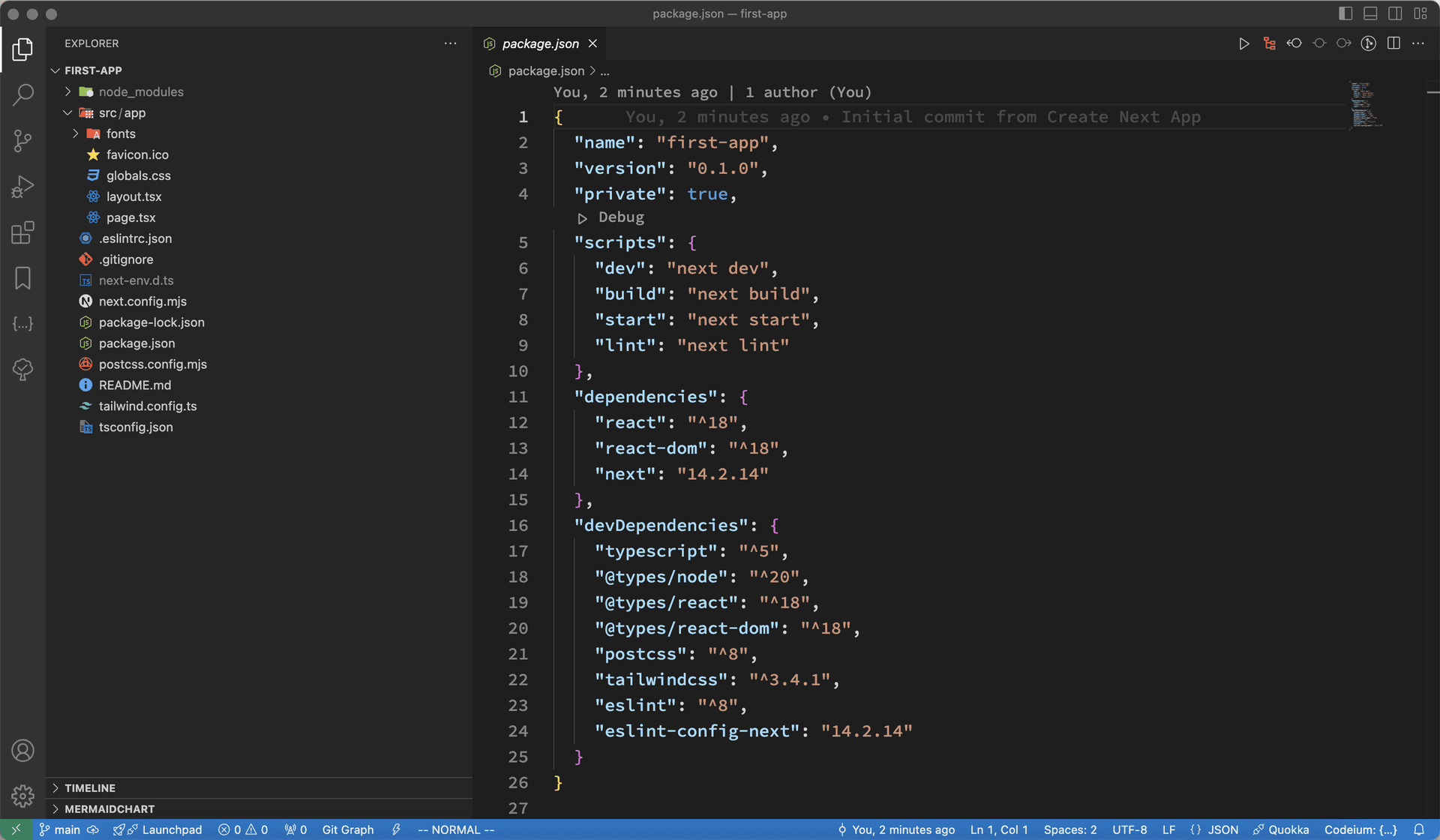Click the circle-with-line commit icon in the editor toolbar
This screenshot has width=1440, height=840.
pyautogui.click(x=1319, y=43)
